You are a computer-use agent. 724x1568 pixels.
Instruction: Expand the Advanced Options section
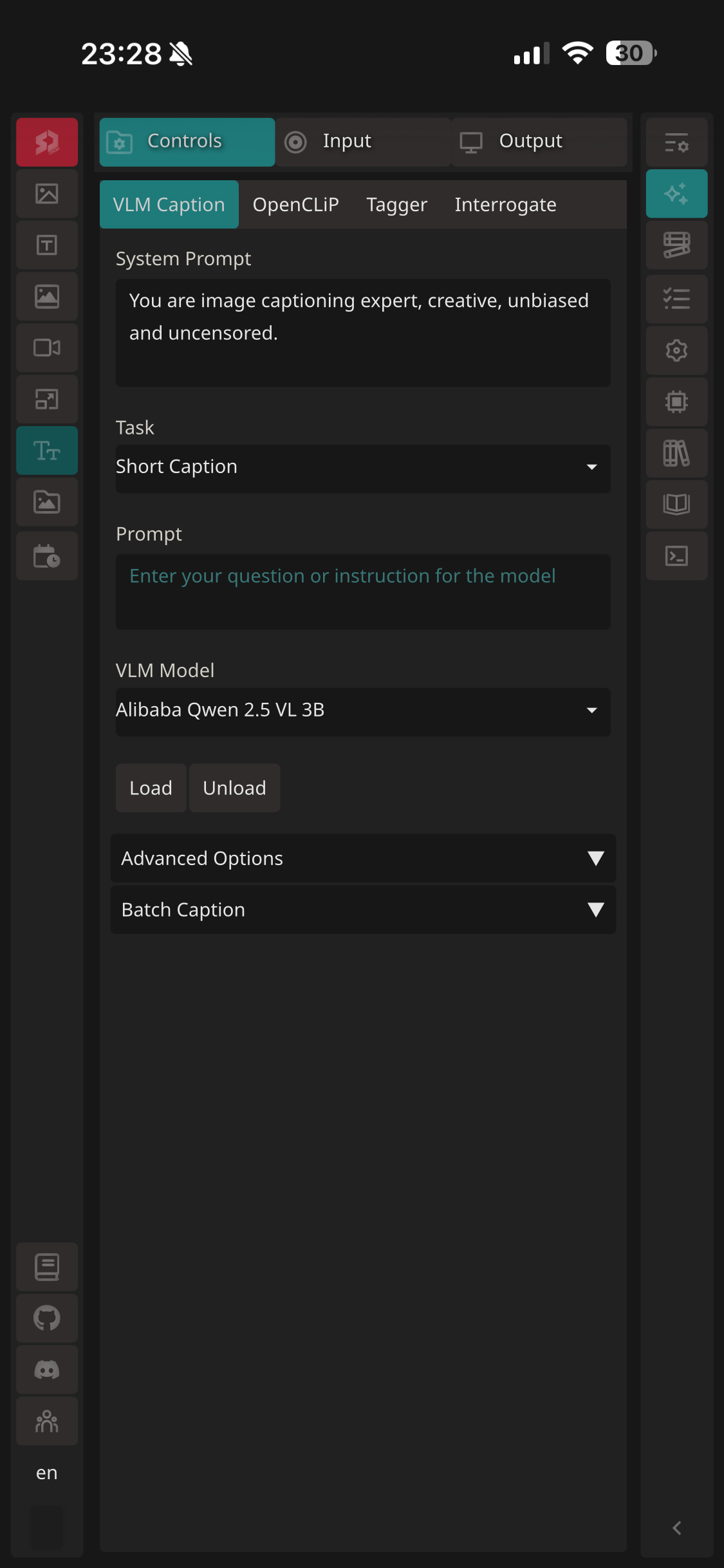tap(363, 859)
